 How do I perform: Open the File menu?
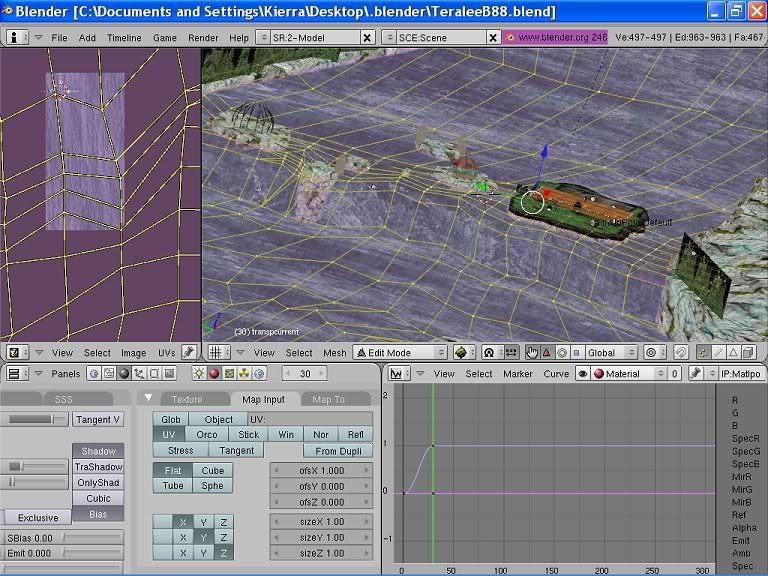coord(59,37)
